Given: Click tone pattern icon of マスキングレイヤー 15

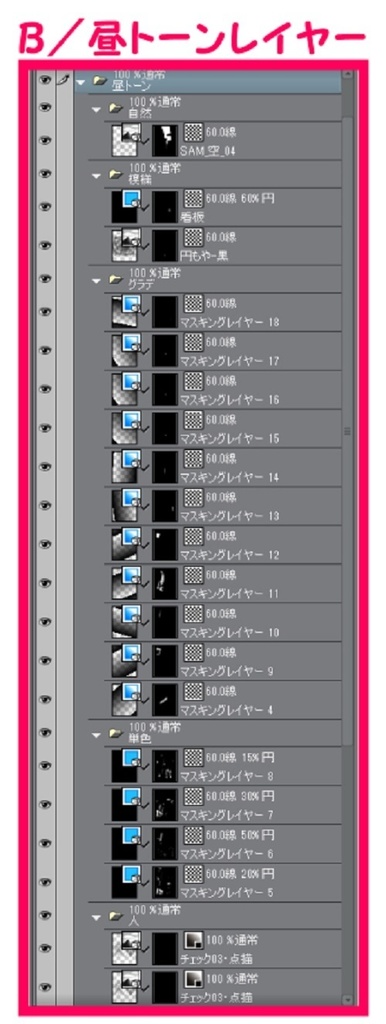Looking at the screenshot, I should [x=193, y=420].
